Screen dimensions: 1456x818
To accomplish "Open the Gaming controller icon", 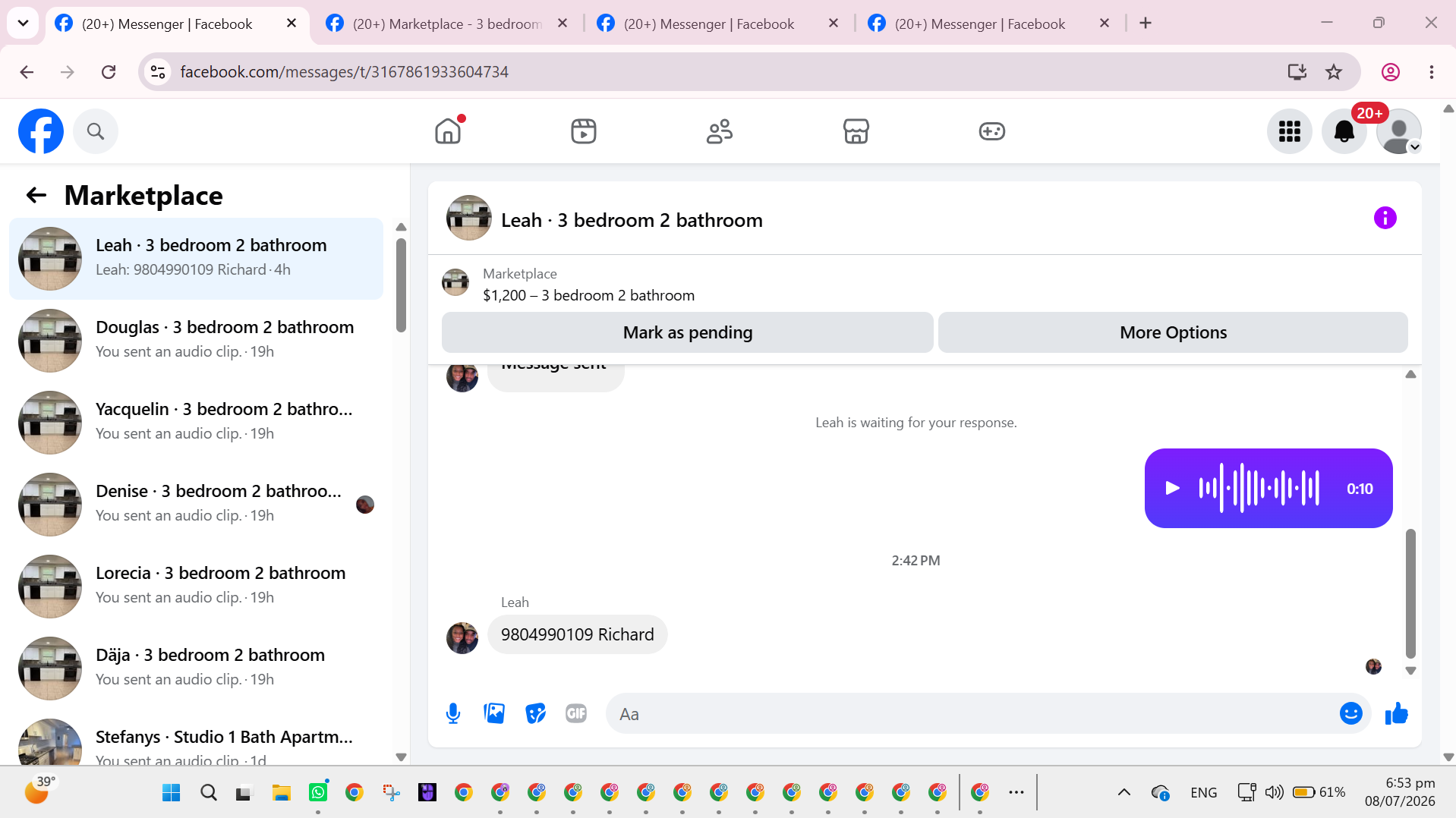I will coord(991,131).
